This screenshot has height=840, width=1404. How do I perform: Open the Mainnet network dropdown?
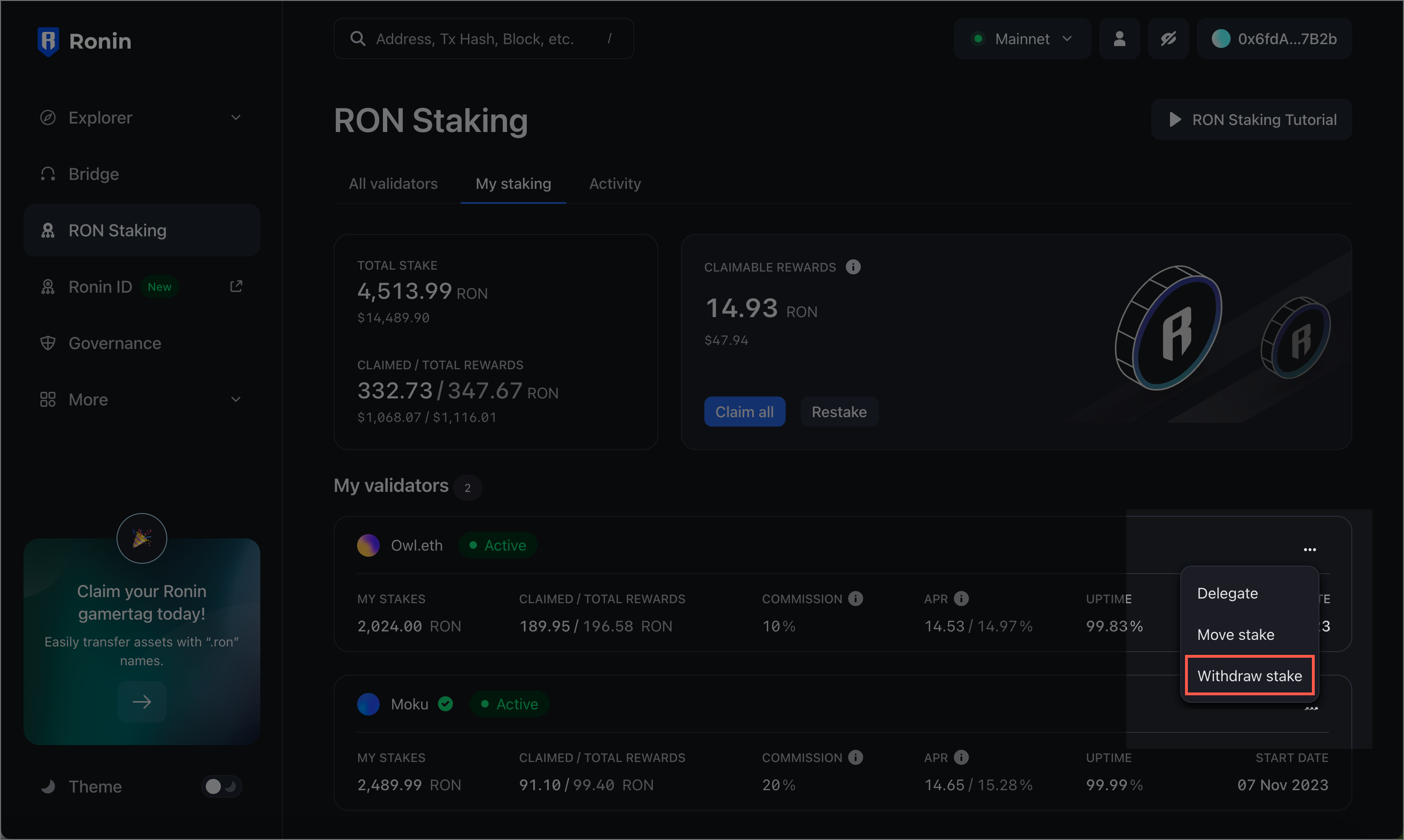click(1022, 39)
